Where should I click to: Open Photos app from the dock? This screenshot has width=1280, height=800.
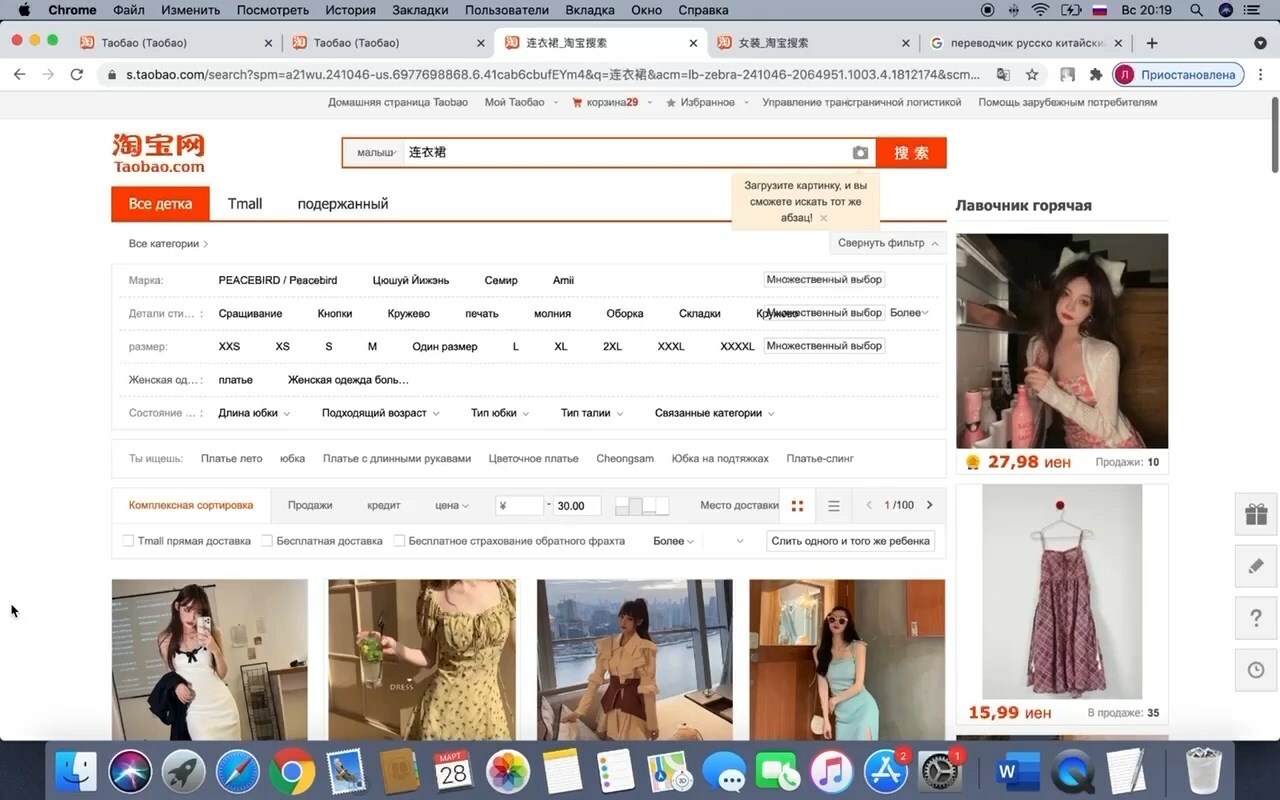[508, 772]
